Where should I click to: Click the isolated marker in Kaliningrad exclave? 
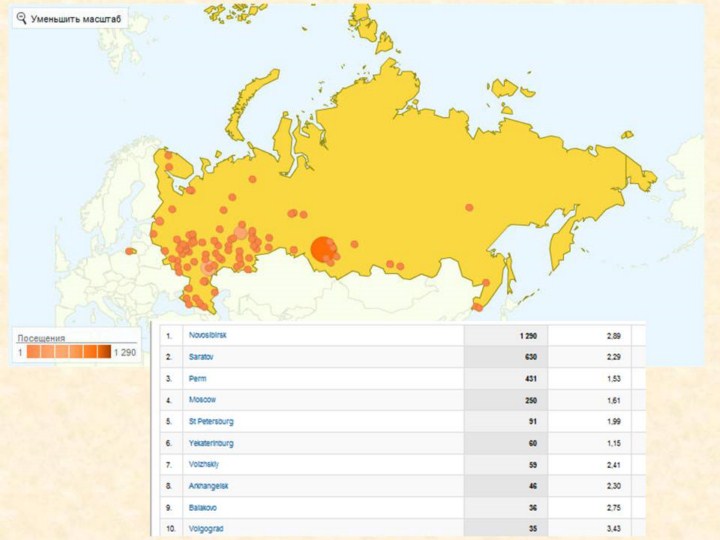pos(131,251)
